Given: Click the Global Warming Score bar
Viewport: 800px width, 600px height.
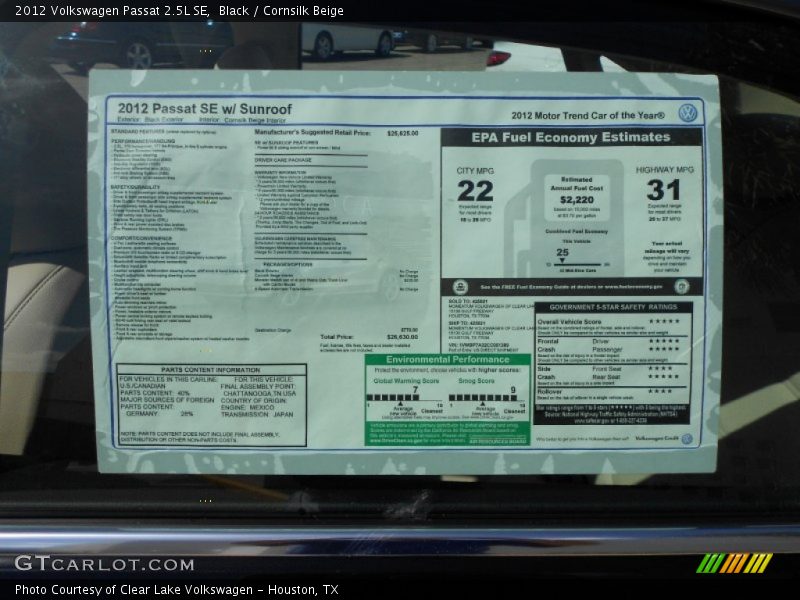Looking at the screenshot, I should point(404,397).
